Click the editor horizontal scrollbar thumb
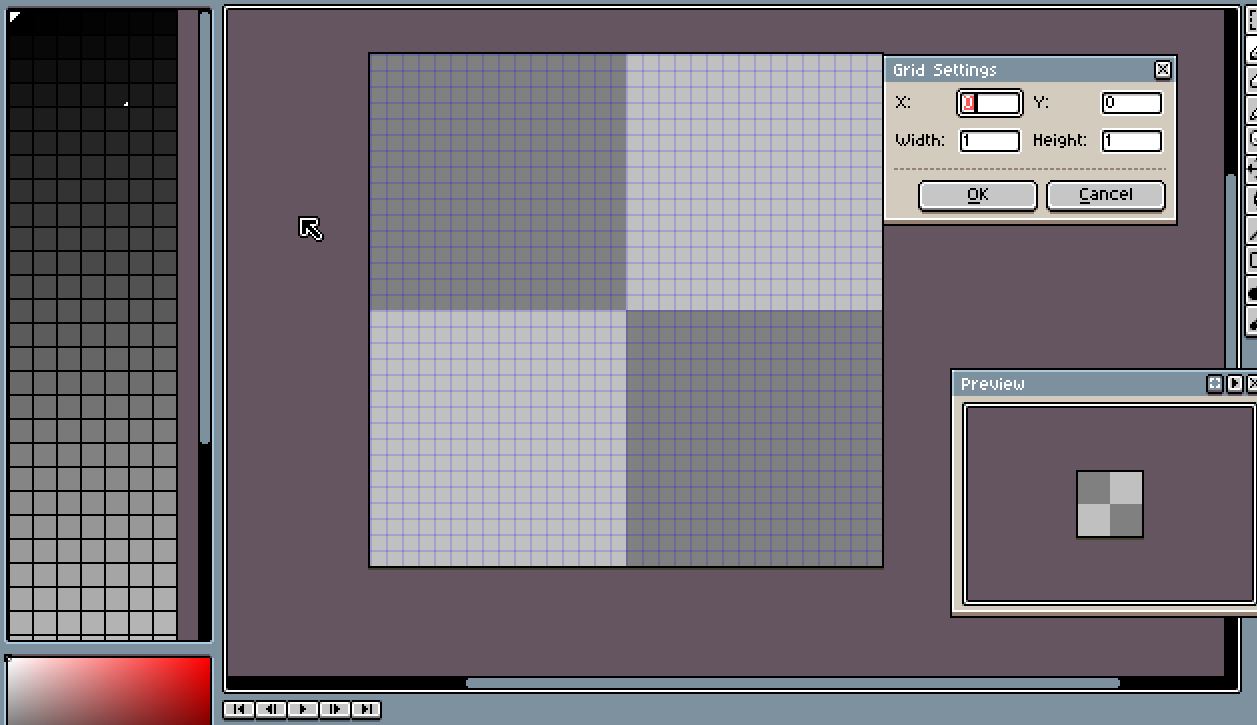This screenshot has width=1257, height=725. click(x=792, y=684)
